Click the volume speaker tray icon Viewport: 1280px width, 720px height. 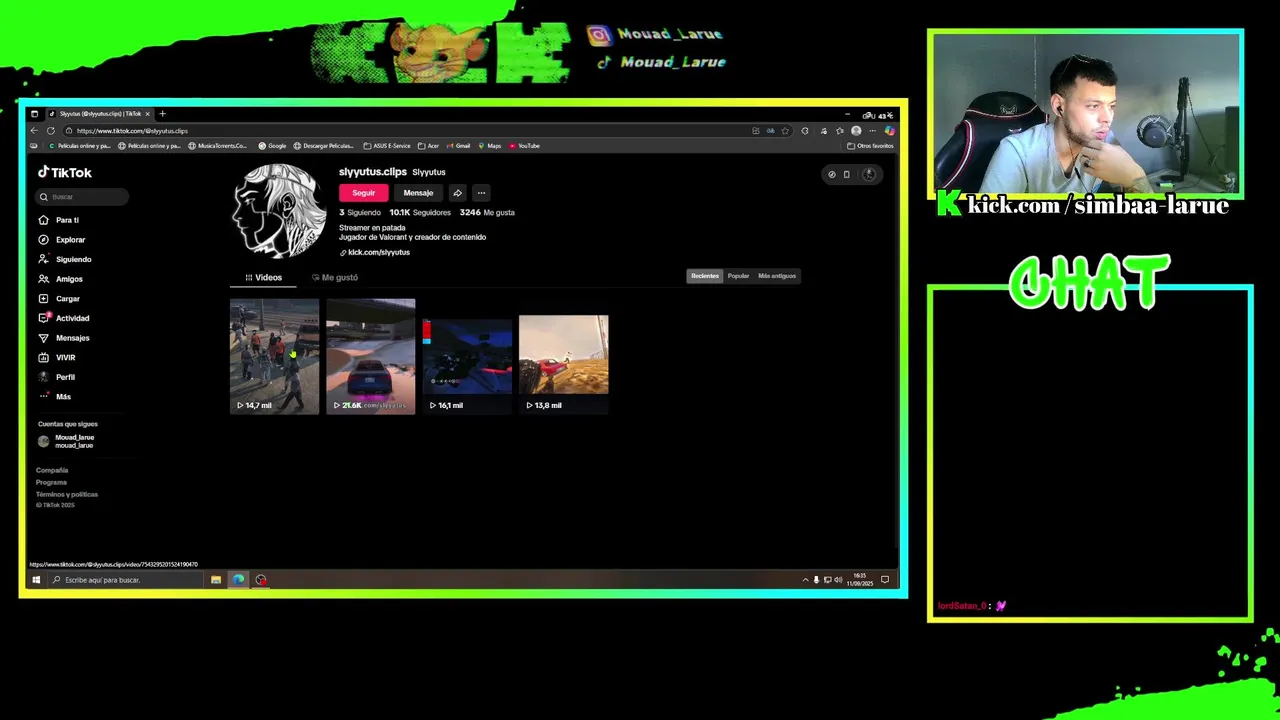(x=838, y=580)
